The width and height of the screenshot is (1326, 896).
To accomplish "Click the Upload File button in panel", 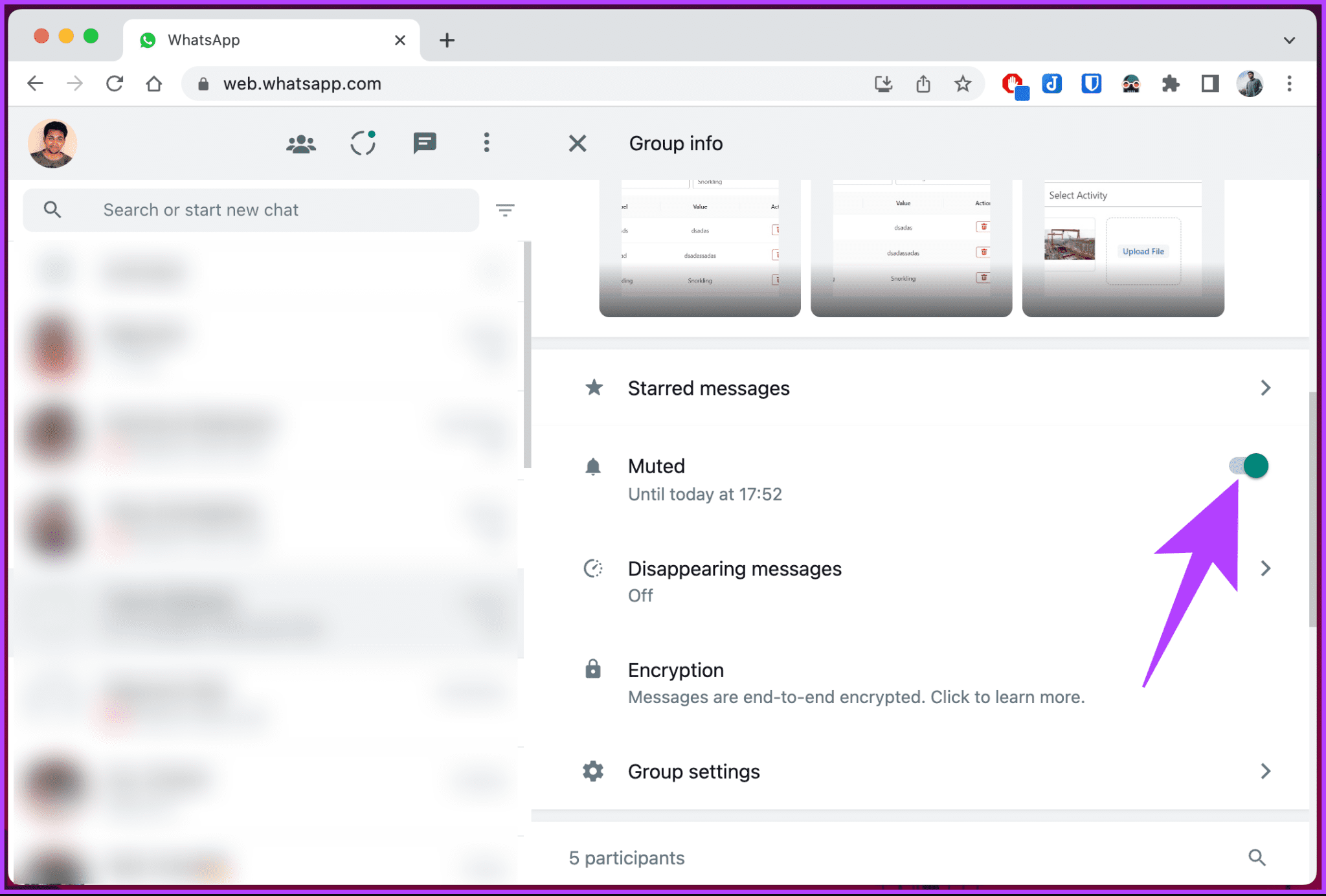I will (1143, 251).
